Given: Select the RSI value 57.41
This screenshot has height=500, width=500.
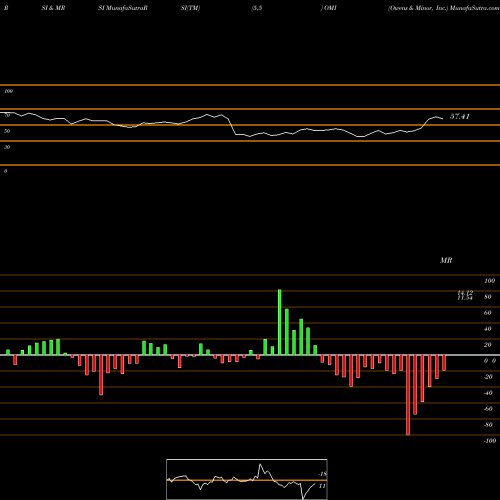Looking at the screenshot, I should 460,116.
